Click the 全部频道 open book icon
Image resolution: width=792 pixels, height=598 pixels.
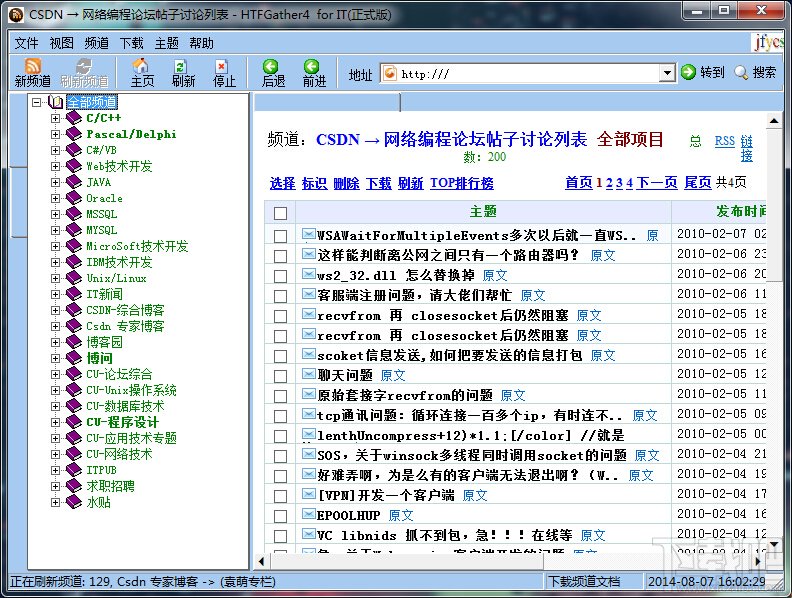(x=56, y=103)
